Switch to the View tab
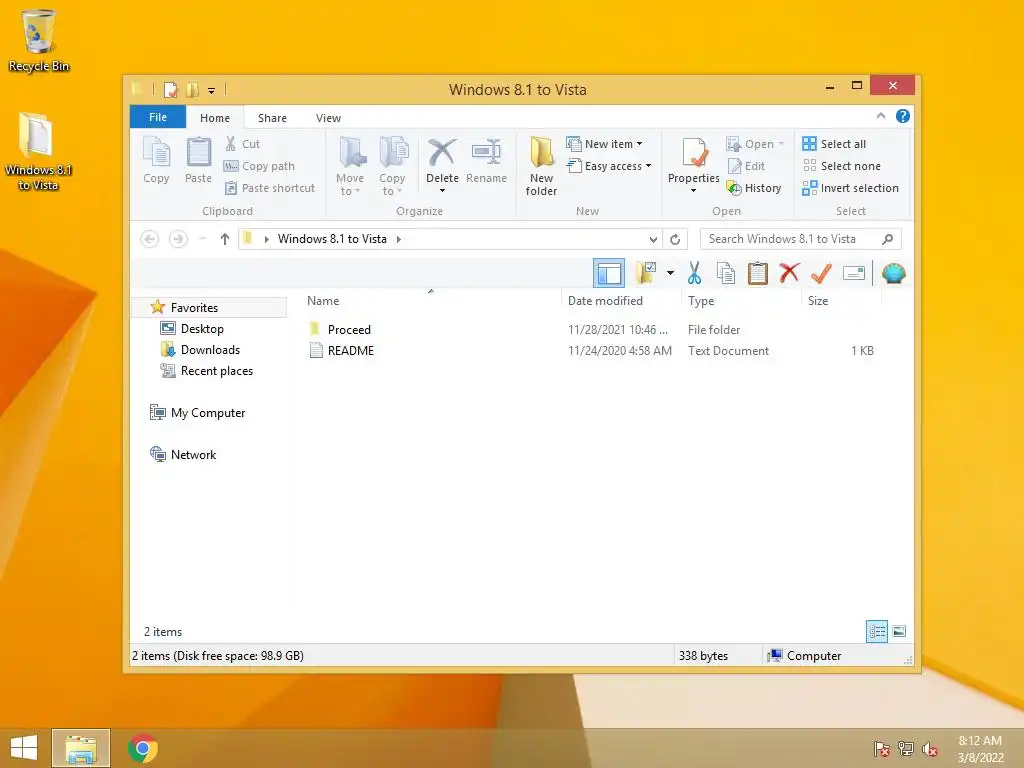 coord(328,118)
